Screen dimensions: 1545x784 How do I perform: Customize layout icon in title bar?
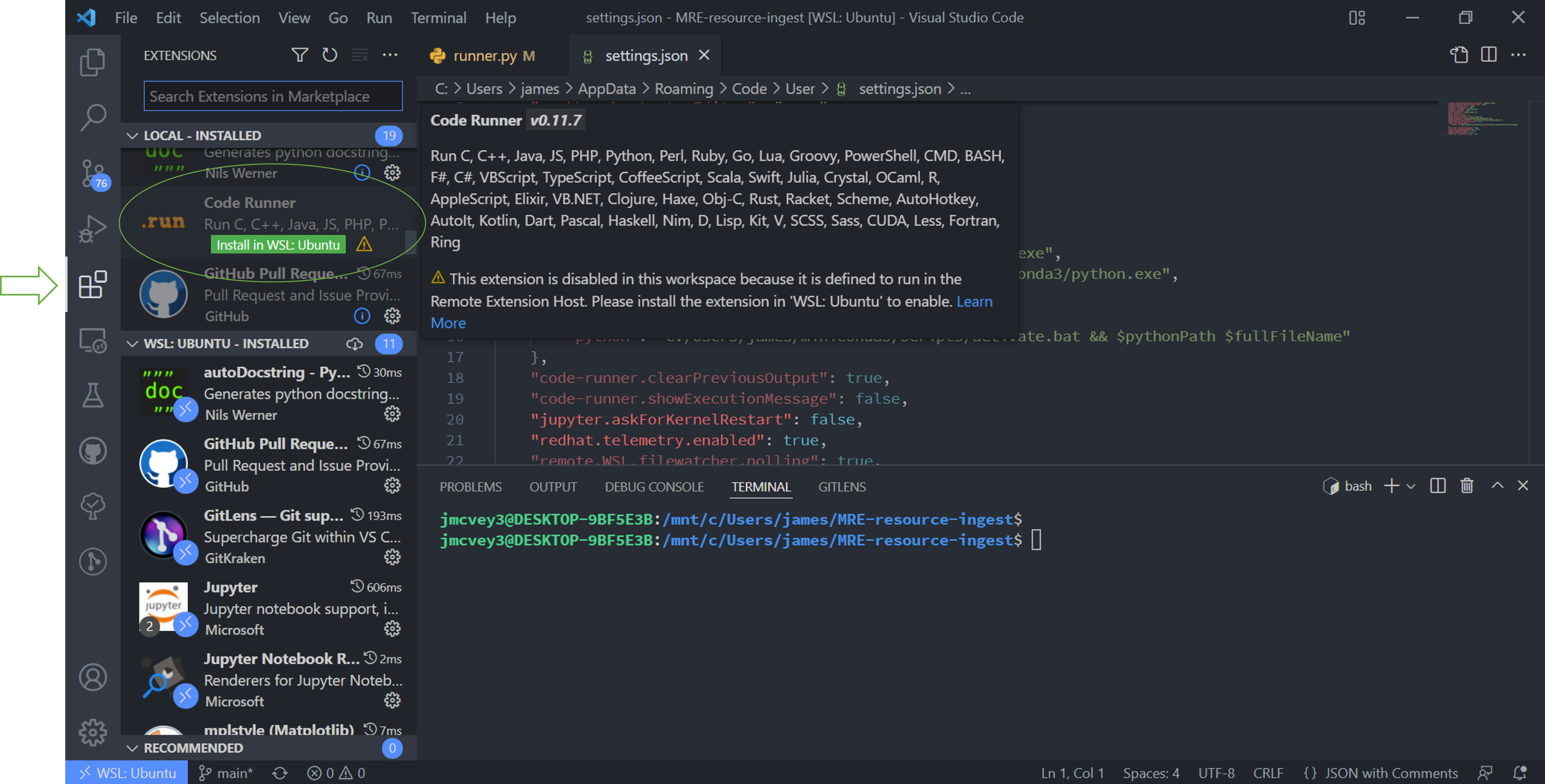(x=1357, y=17)
